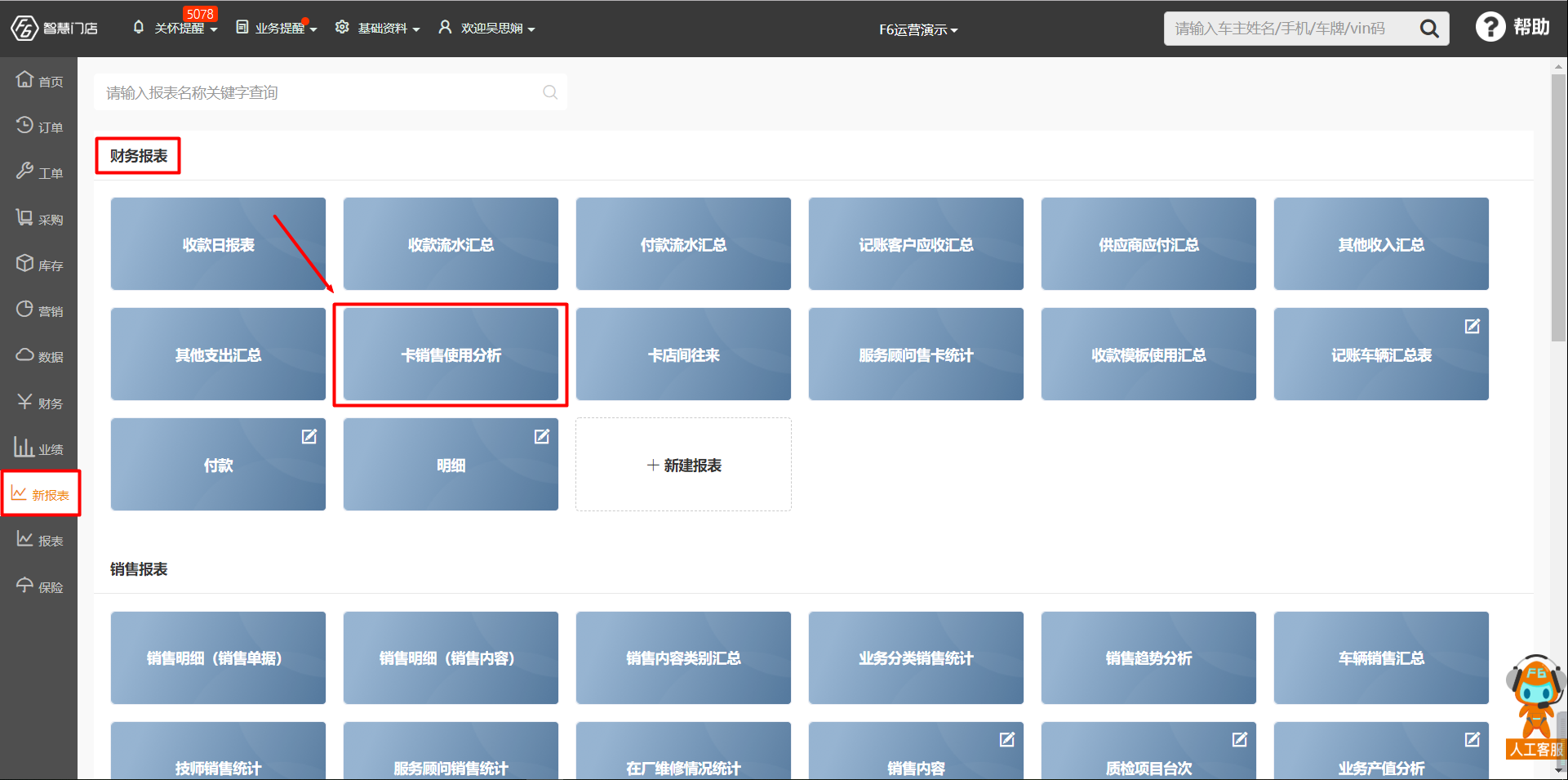Open the 在厂维修情况统计 report
This screenshot has height=780, width=1568.
pyautogui.click(x=683, y=751)
